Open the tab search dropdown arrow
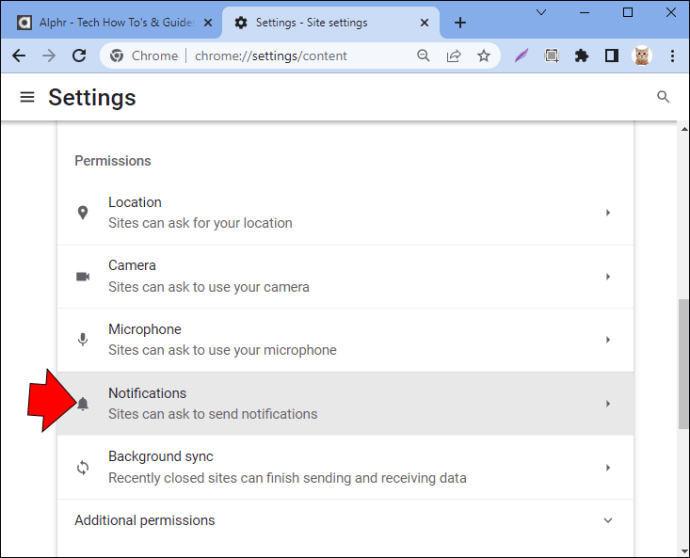This screenshot has width=690, height=558. 541,12
